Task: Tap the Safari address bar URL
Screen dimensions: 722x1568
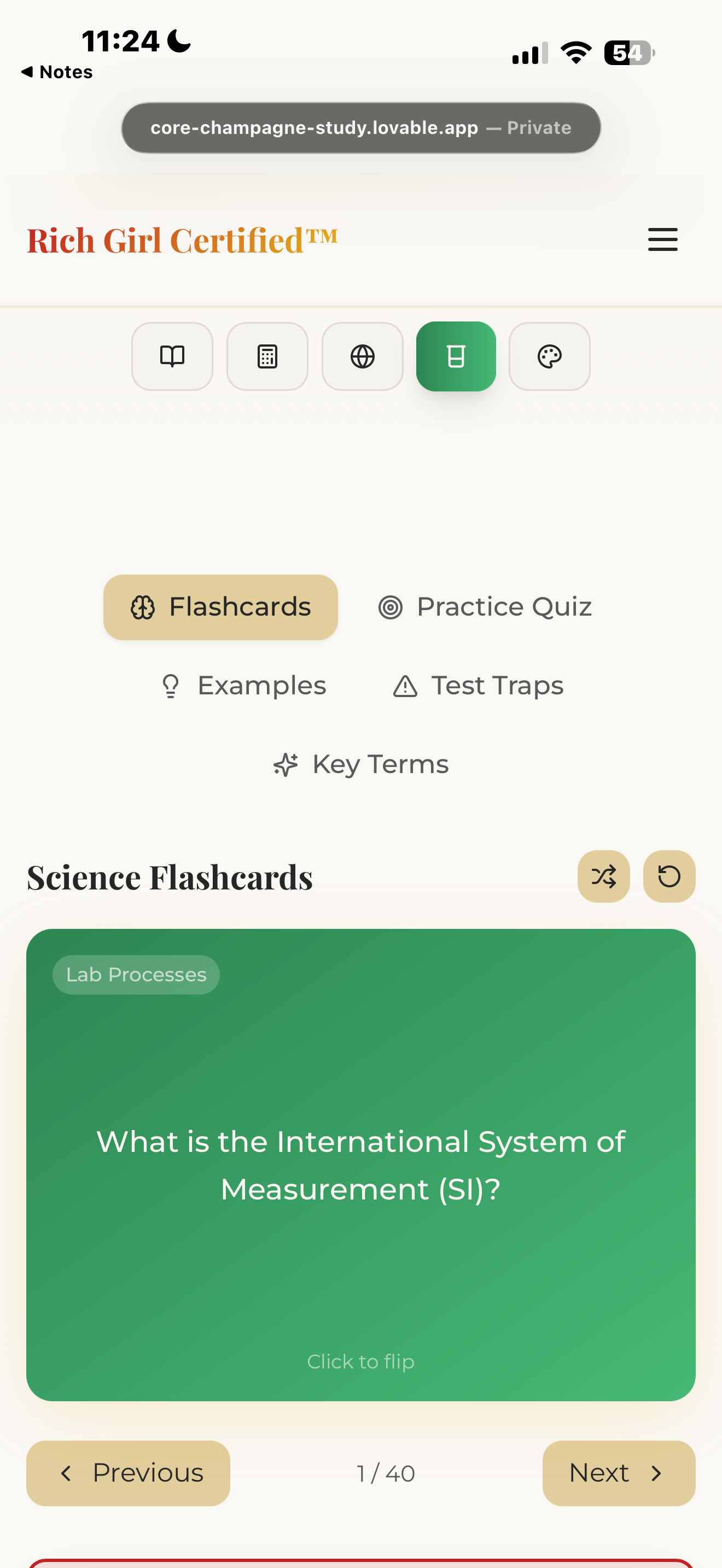Action: (361, 128)
